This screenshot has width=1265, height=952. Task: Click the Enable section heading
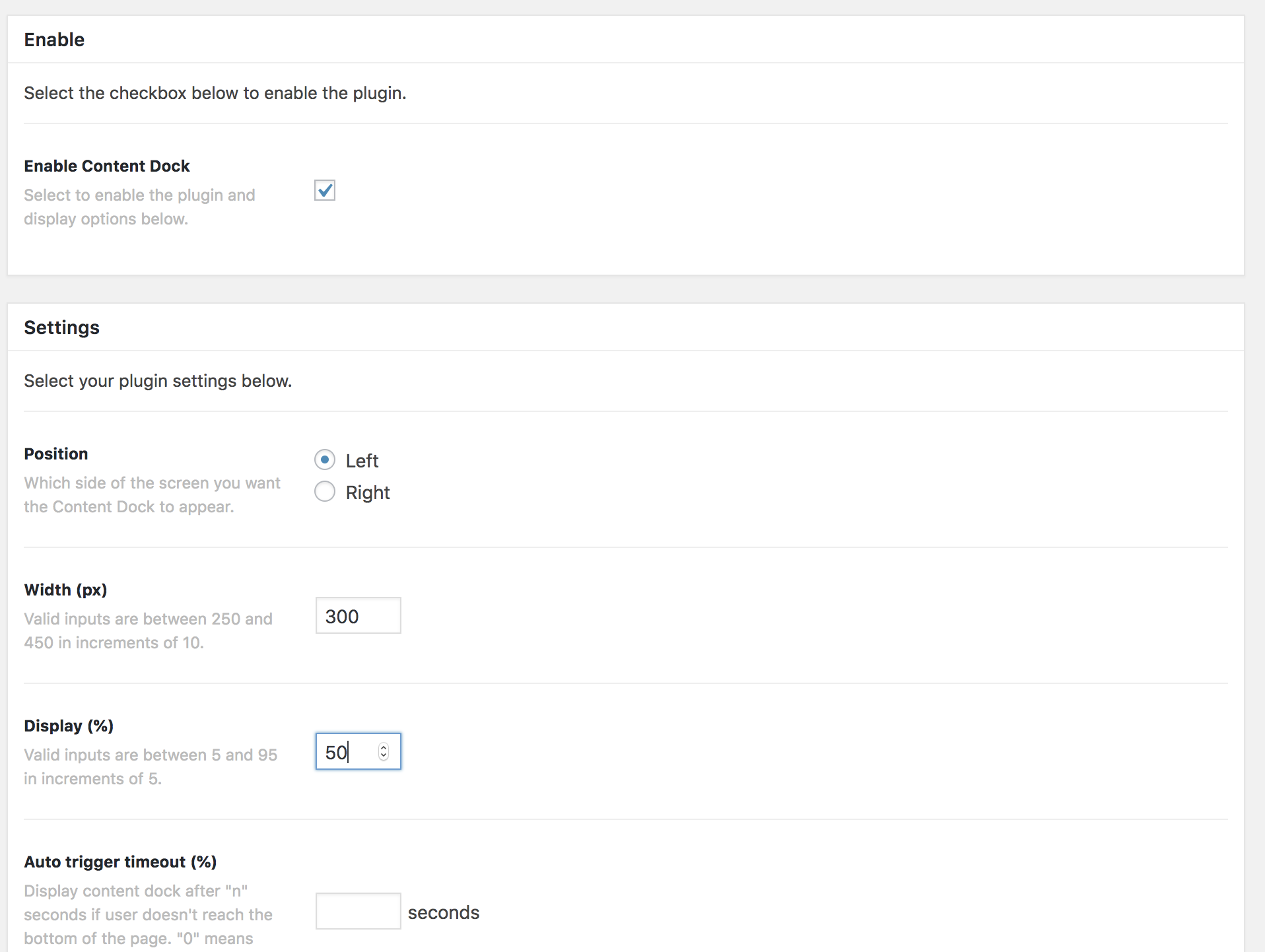tap(54, 40)
